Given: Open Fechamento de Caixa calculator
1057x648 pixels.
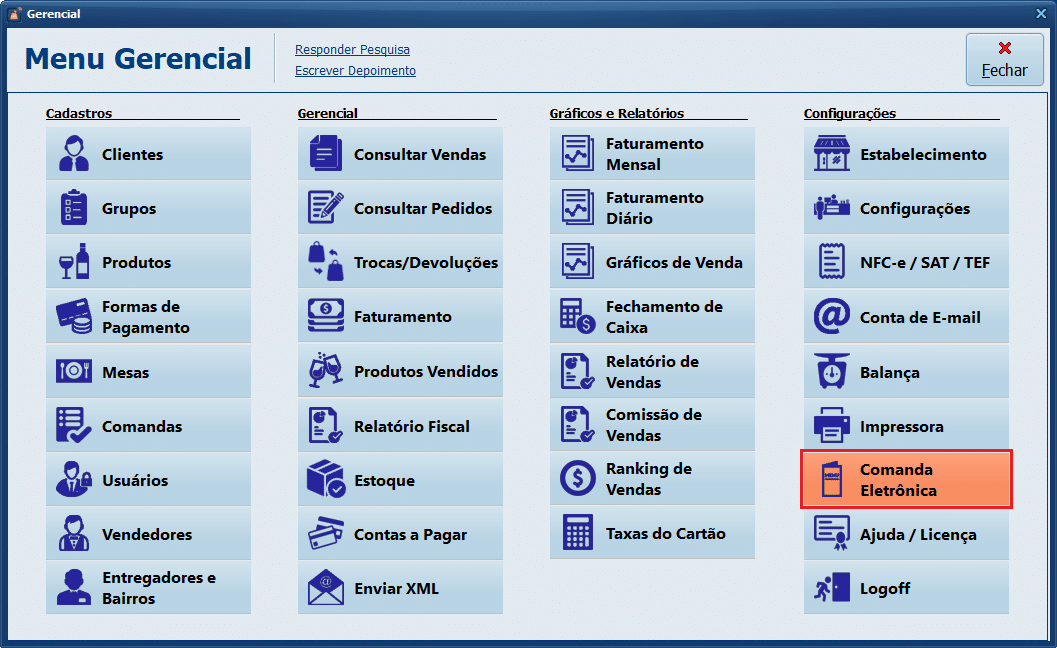Looking at the screenshot, I should tap(652, 317).
